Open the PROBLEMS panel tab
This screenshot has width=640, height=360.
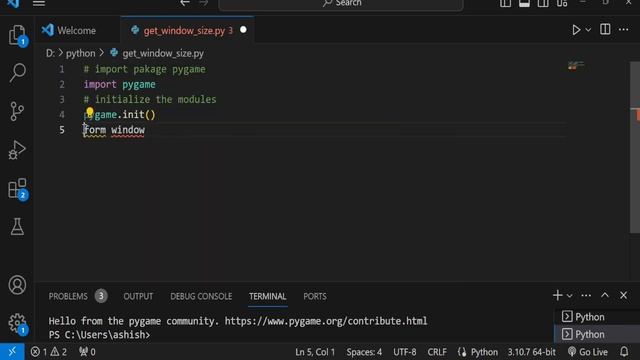point(68,296)
